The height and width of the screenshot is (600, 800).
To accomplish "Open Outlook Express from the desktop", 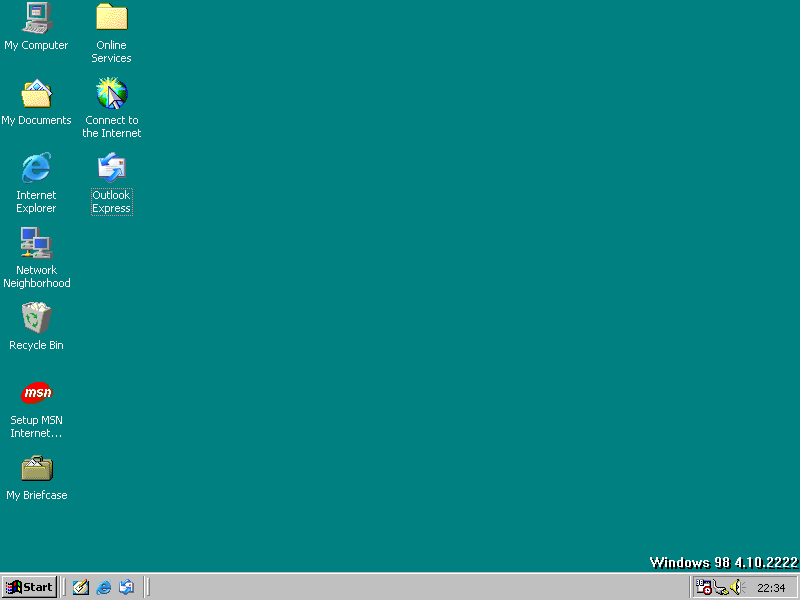I will [x=111, y=168].
